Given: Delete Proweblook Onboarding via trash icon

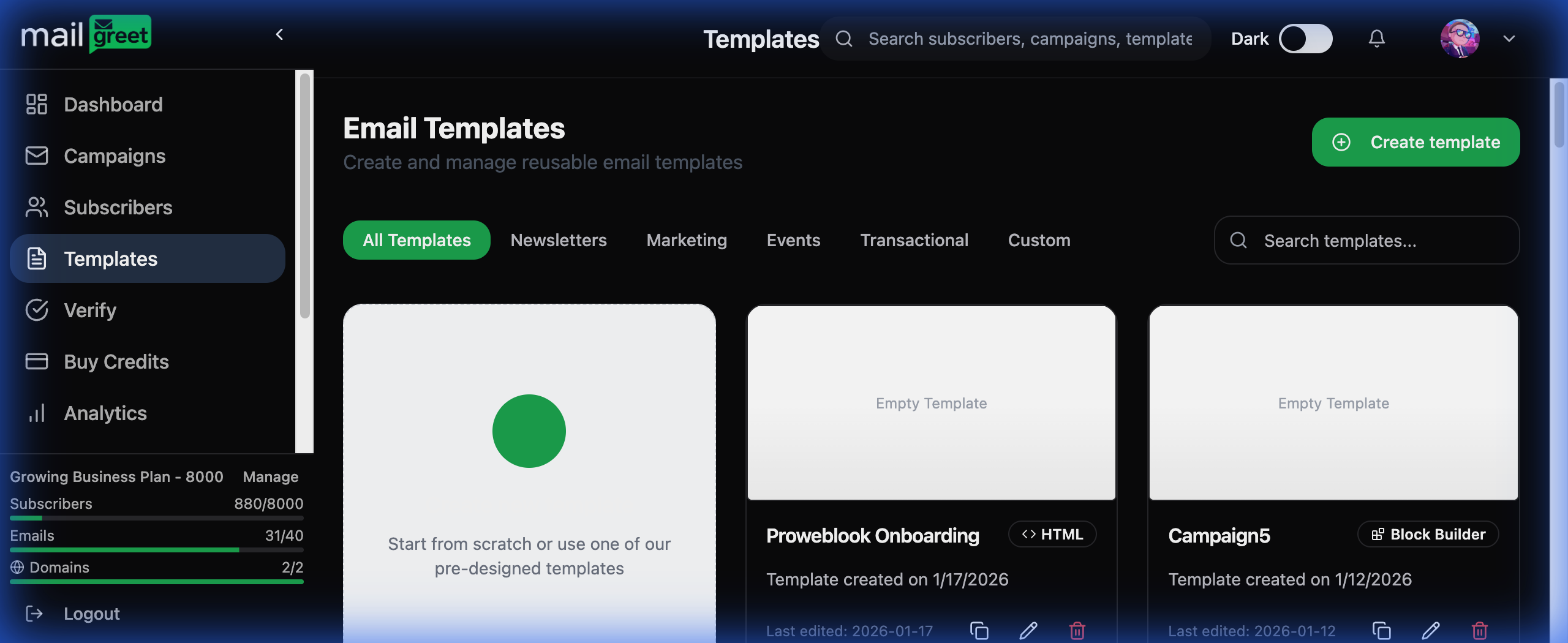Looking at the screenshot, I should (x=1077, y=631).
